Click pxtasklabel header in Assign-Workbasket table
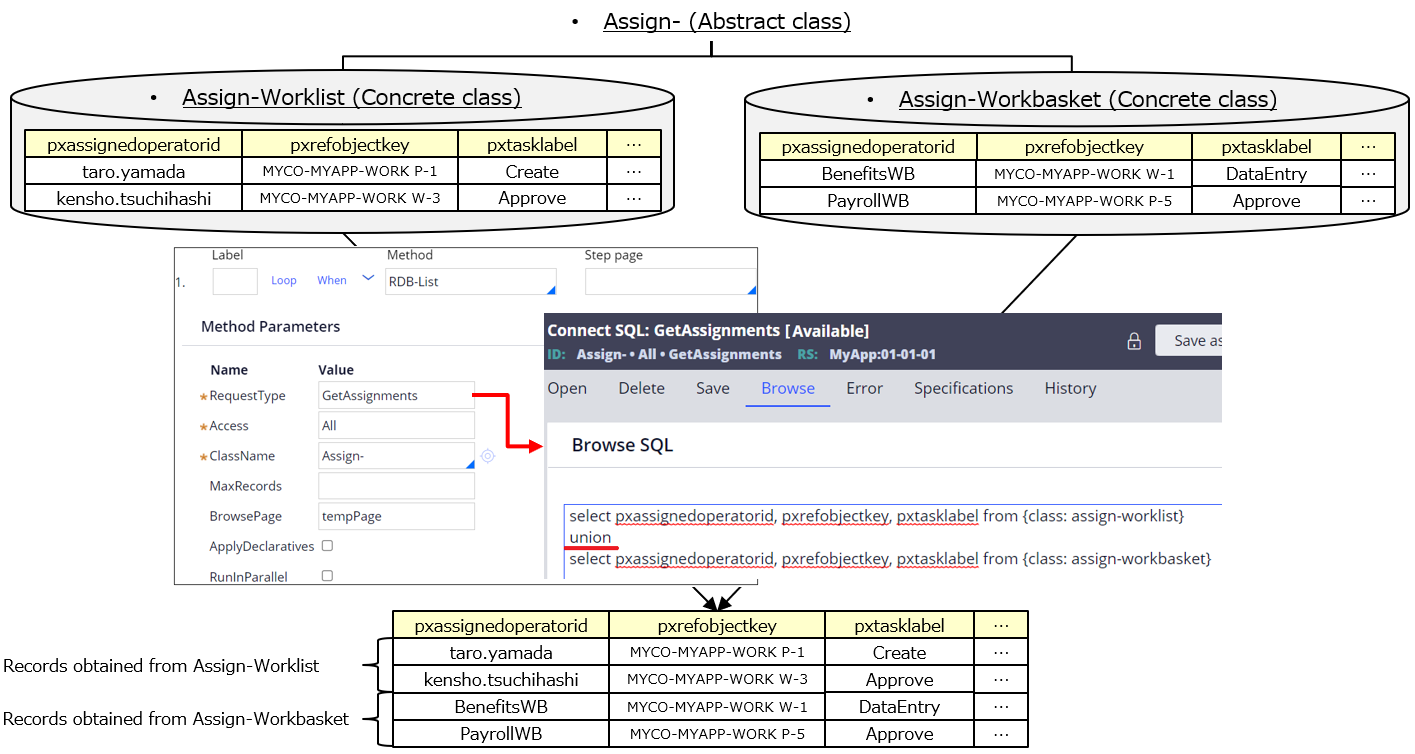The height and width of the screenshot is (754, 1415). (x=1266, y=147)
